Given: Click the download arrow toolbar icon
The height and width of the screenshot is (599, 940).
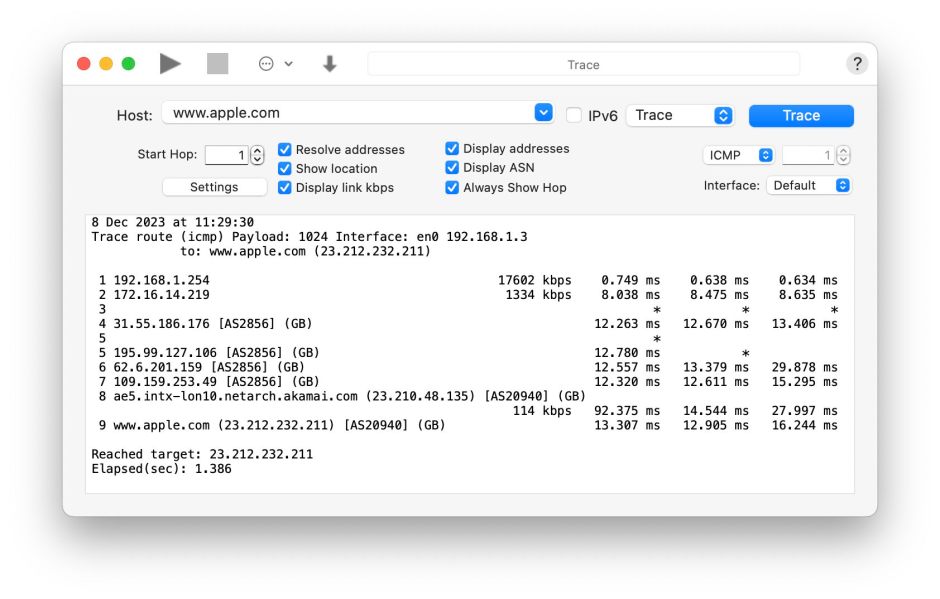Looking at the screenshot, I should [x=329, y=64].
